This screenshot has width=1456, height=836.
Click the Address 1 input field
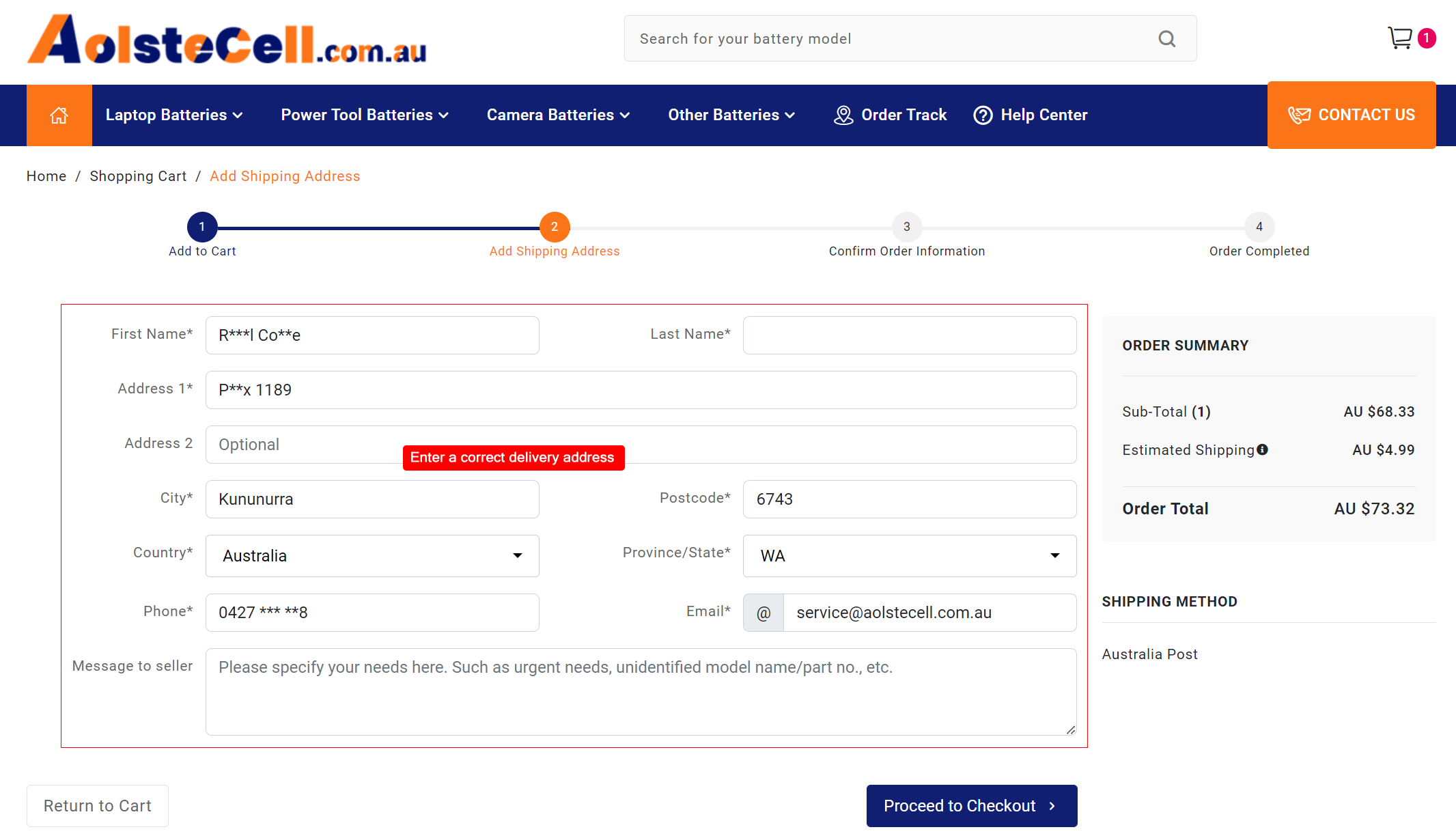[641, 390]
